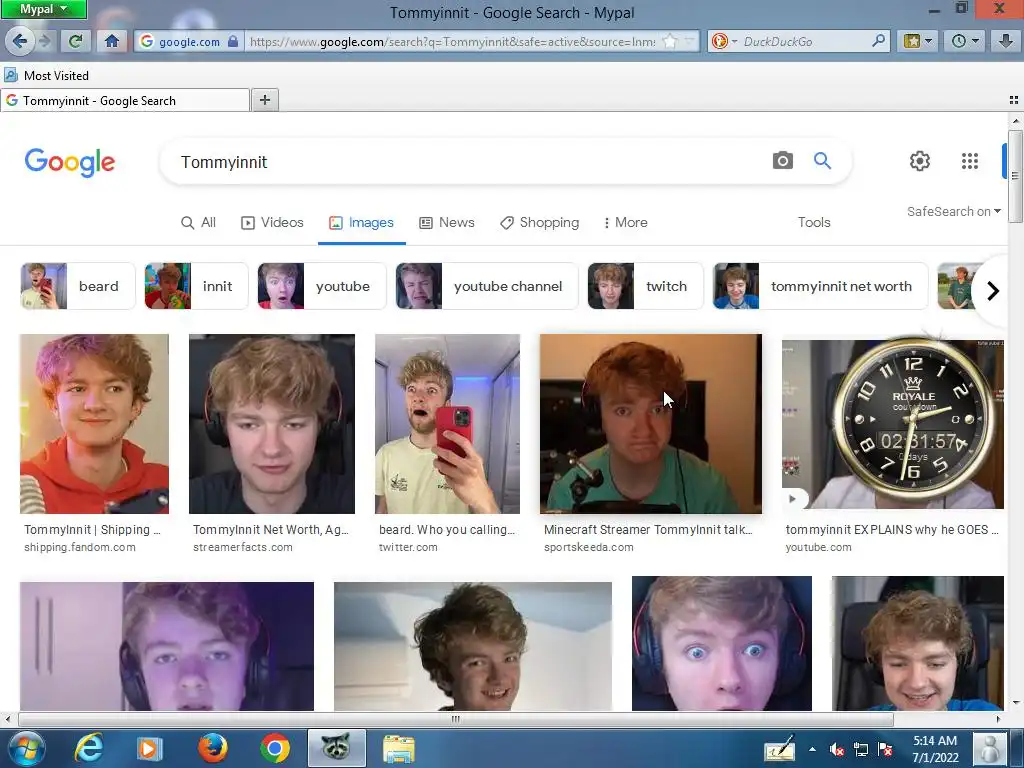Viewport: 1024px width, 768px height.
Task: Click the blue Google search magnifier
Action: pos(822,161)
